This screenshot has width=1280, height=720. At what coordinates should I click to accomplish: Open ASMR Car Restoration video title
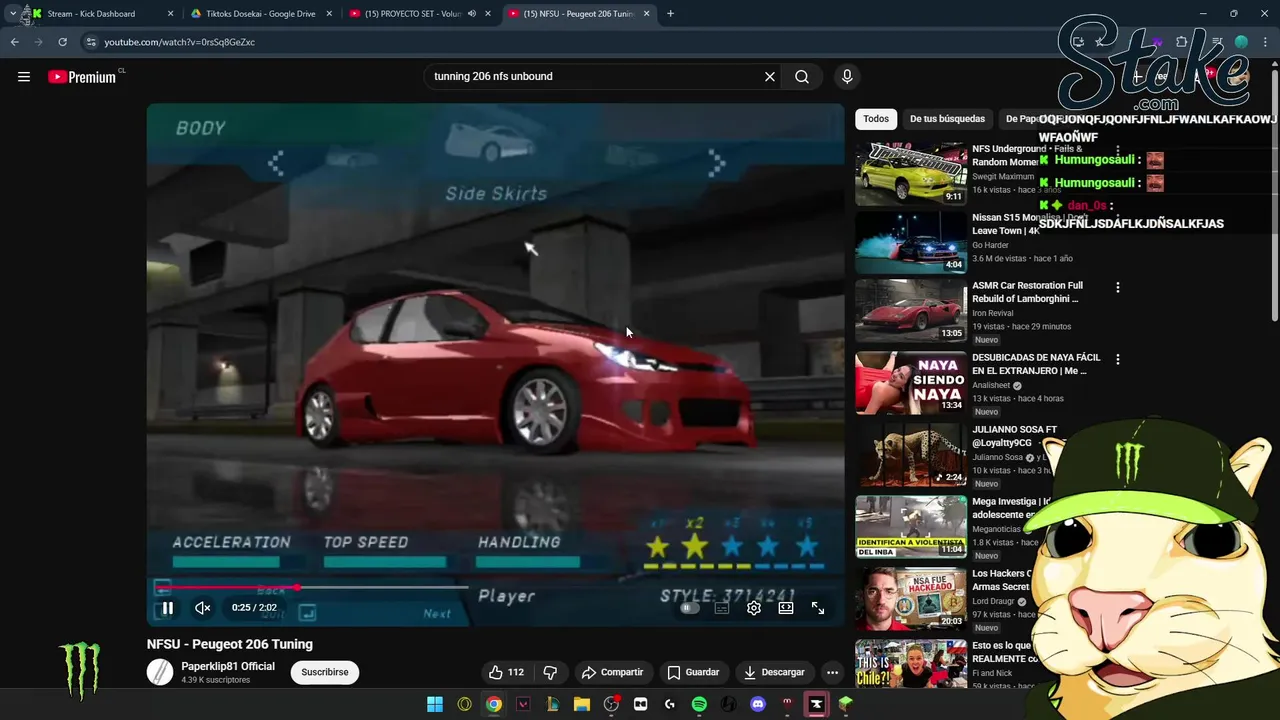(x=1027, y=292)
